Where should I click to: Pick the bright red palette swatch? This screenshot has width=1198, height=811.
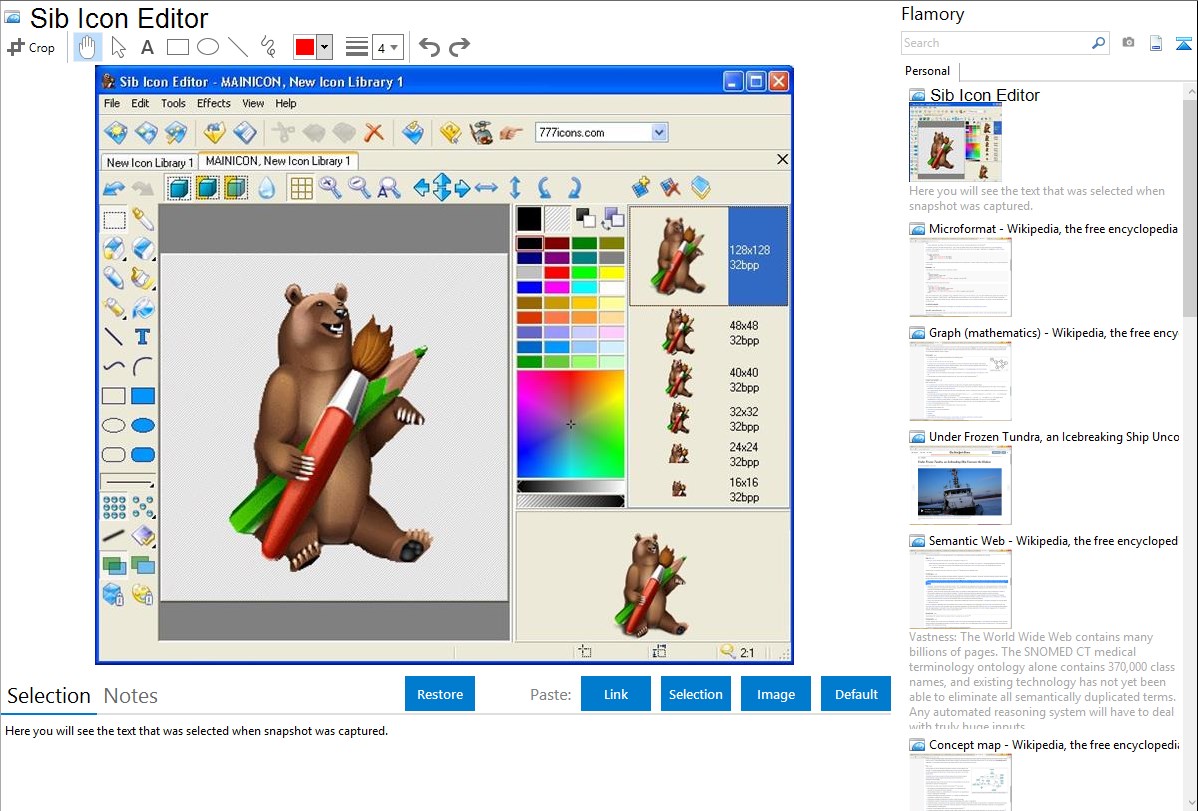557,272
